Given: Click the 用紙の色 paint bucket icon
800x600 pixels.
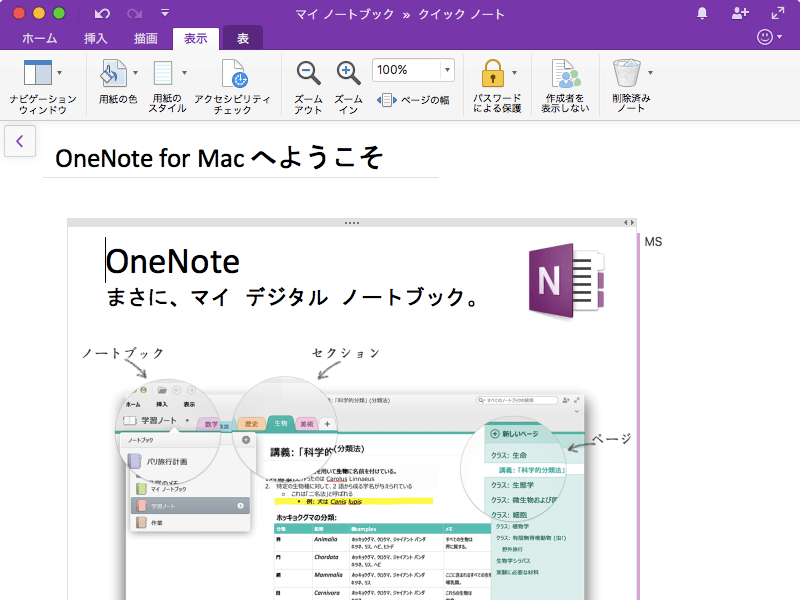Looking at the screenshot, I should click(113, 72).
